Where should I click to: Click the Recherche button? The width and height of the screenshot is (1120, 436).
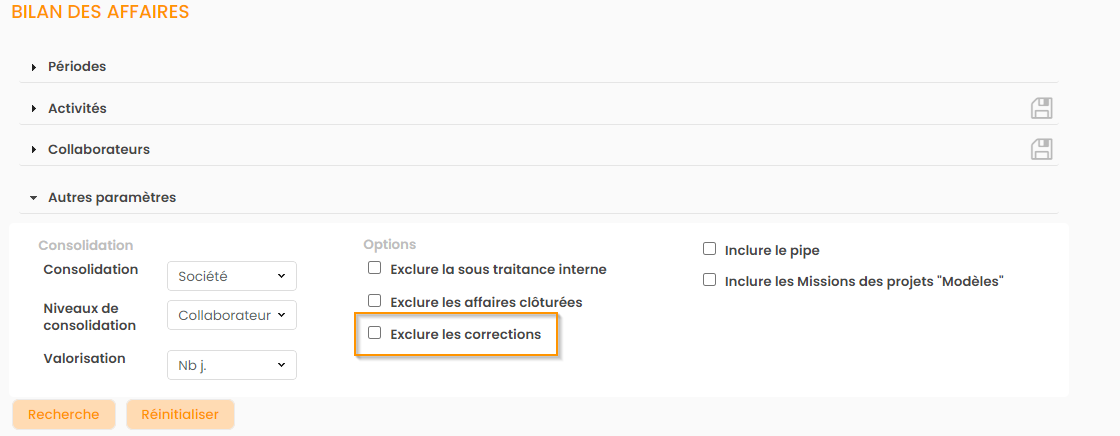[x=63, y=414]
